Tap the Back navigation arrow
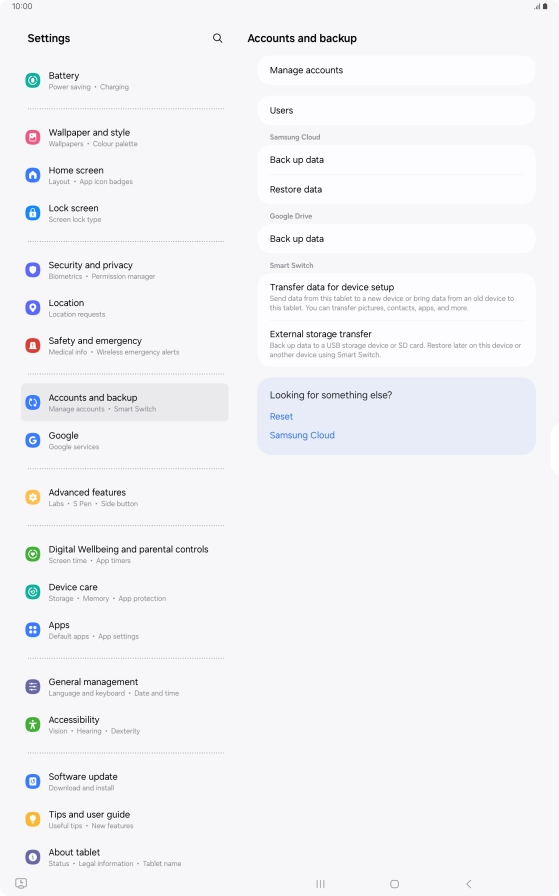The width and height of the screenshot is (559, 896). coord(469,884)
